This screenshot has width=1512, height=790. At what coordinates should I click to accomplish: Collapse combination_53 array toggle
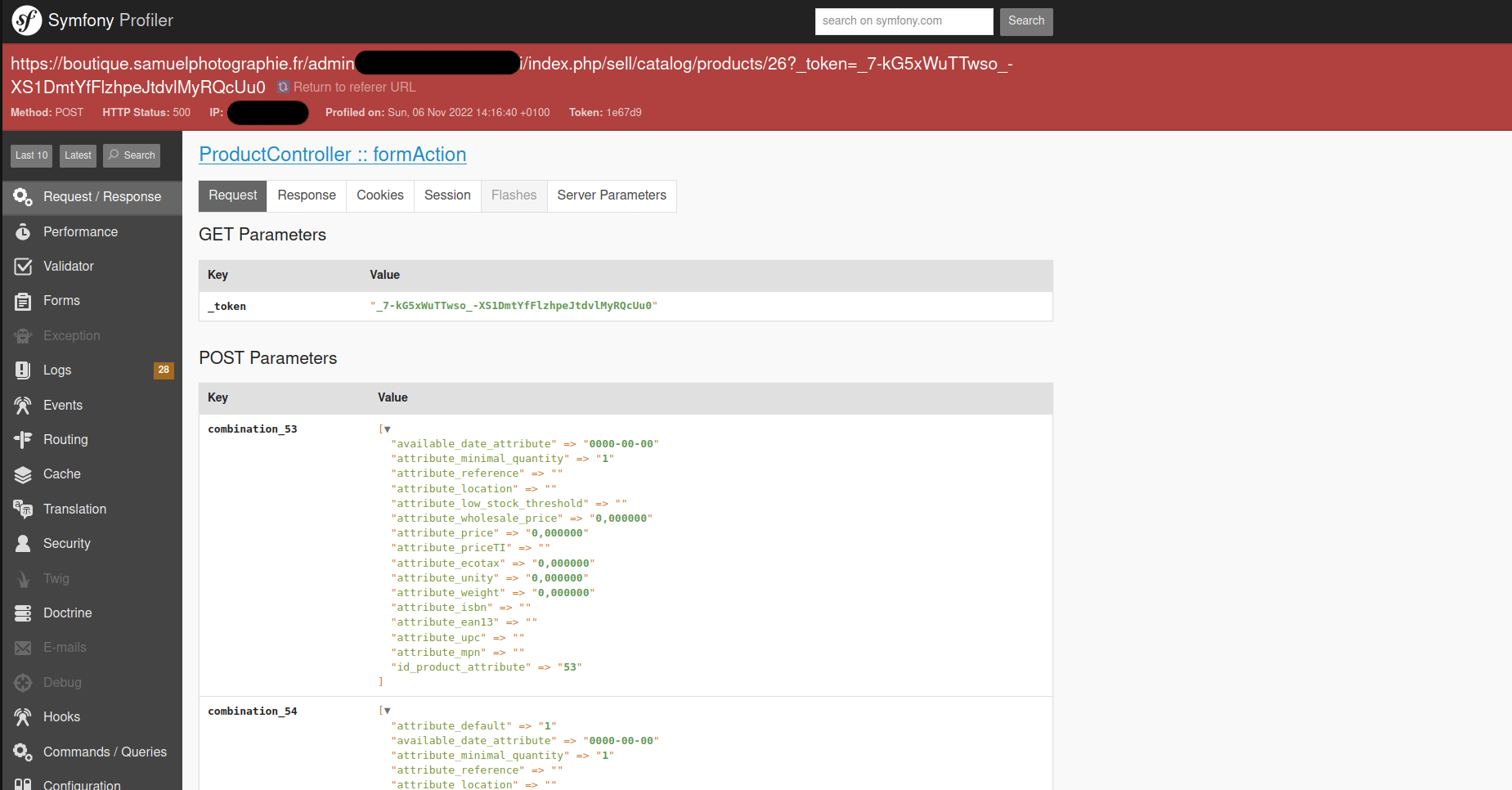(387, 429)
